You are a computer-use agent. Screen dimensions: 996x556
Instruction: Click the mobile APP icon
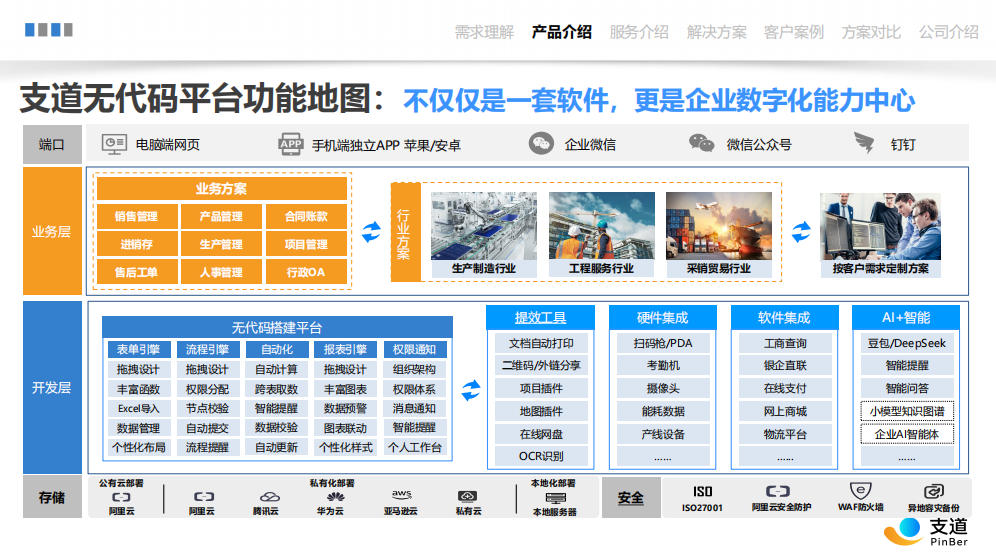coord(291,144)
